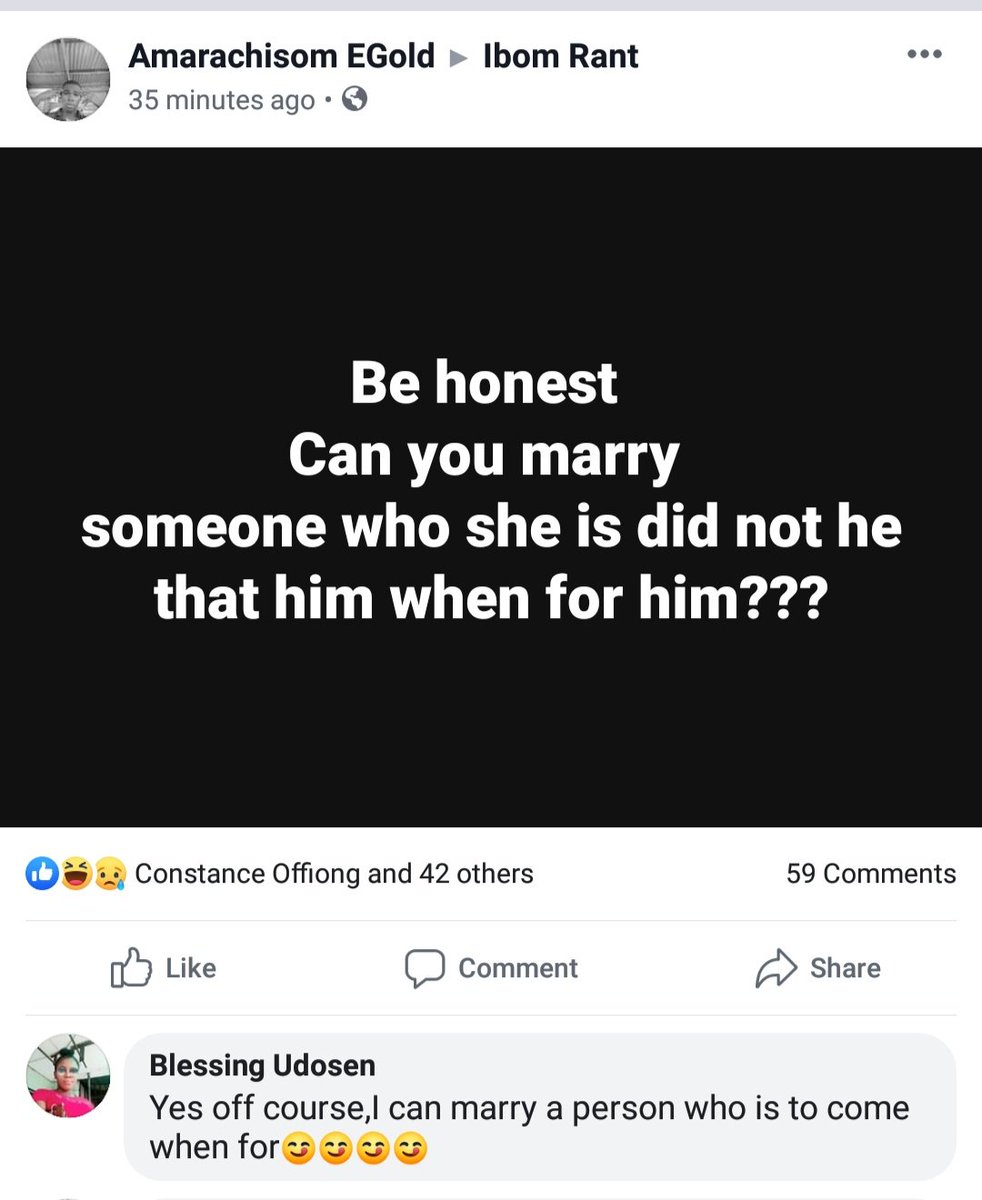Tap the black Be honest post image
Image resolution: width=982 pixels, height=1200 pixels.
click(491, 487)
